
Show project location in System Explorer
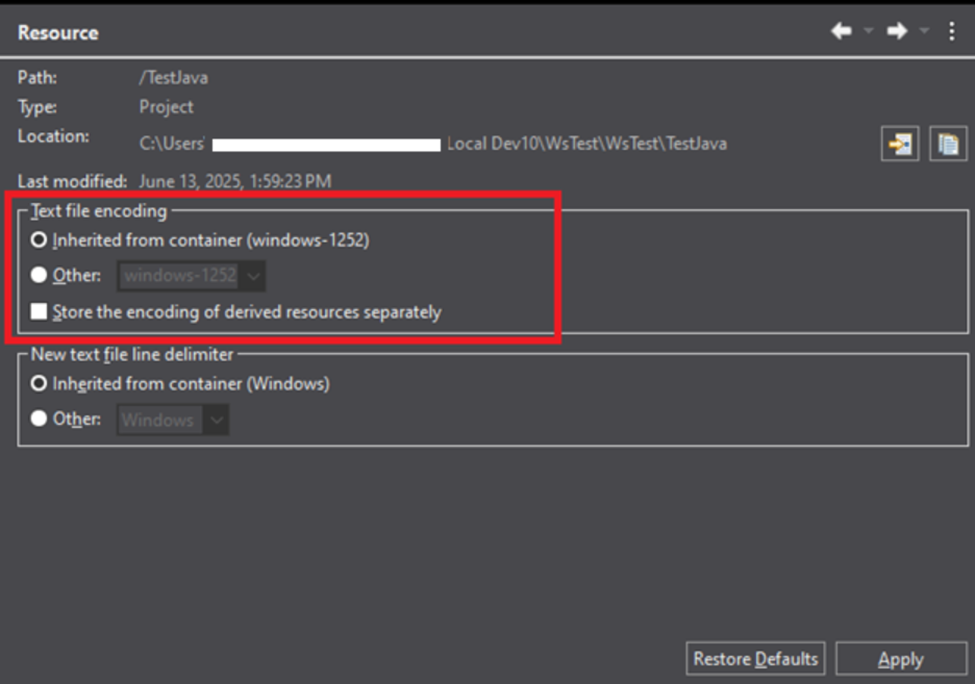899,144
